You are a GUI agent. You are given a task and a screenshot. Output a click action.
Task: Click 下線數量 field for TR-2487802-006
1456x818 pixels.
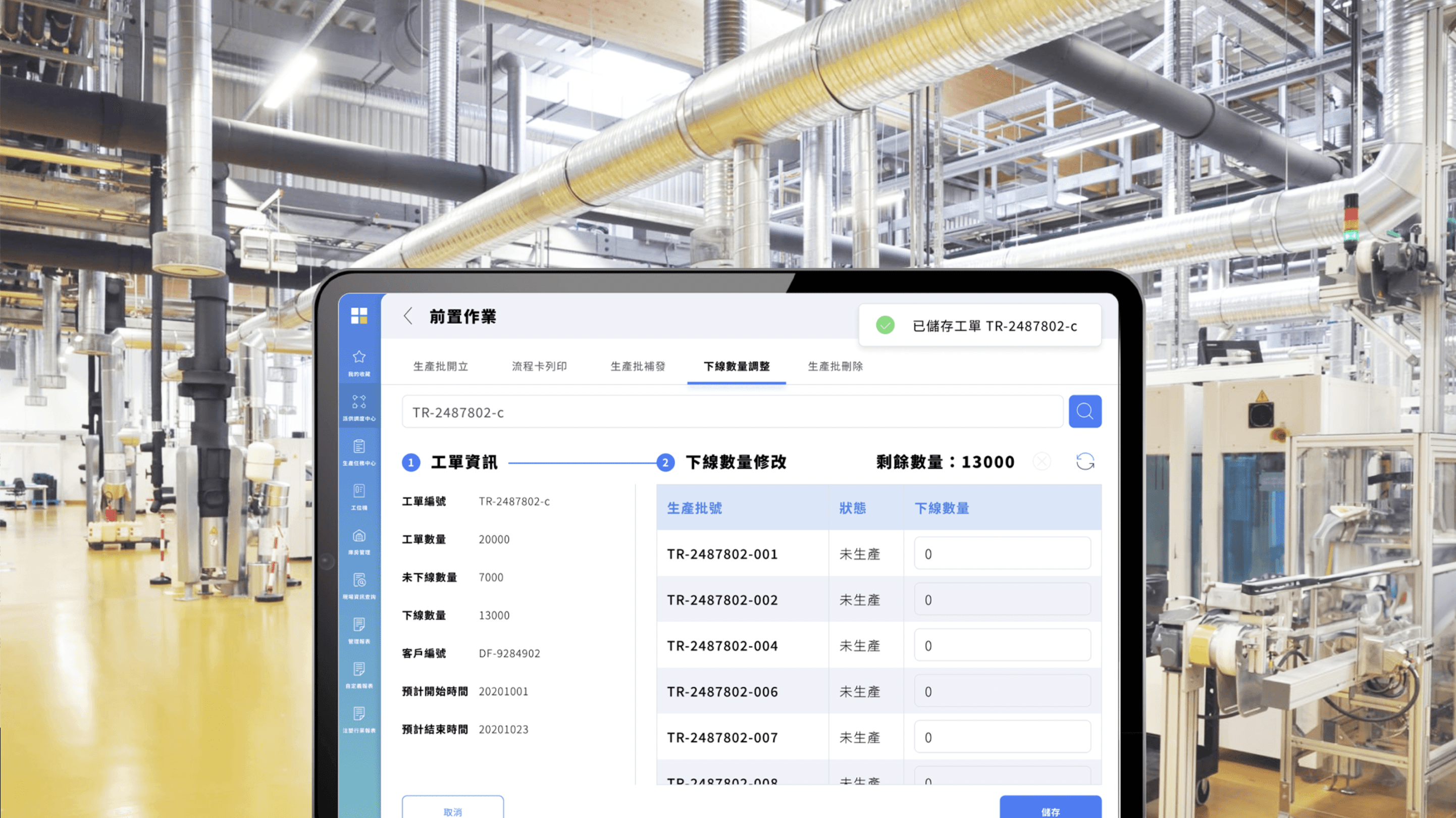click(1002, 691)
